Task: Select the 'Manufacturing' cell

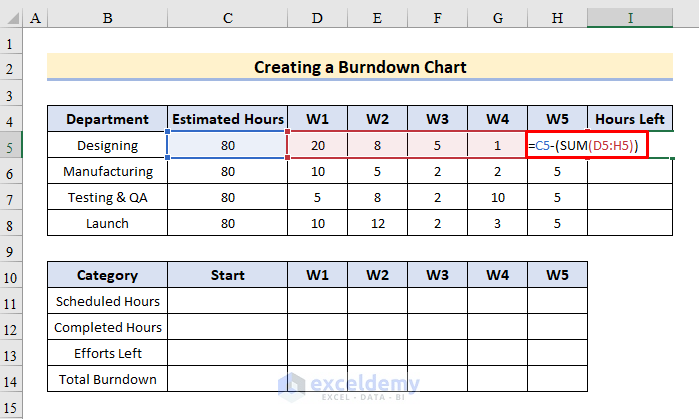Action: (x=107, y=171)
